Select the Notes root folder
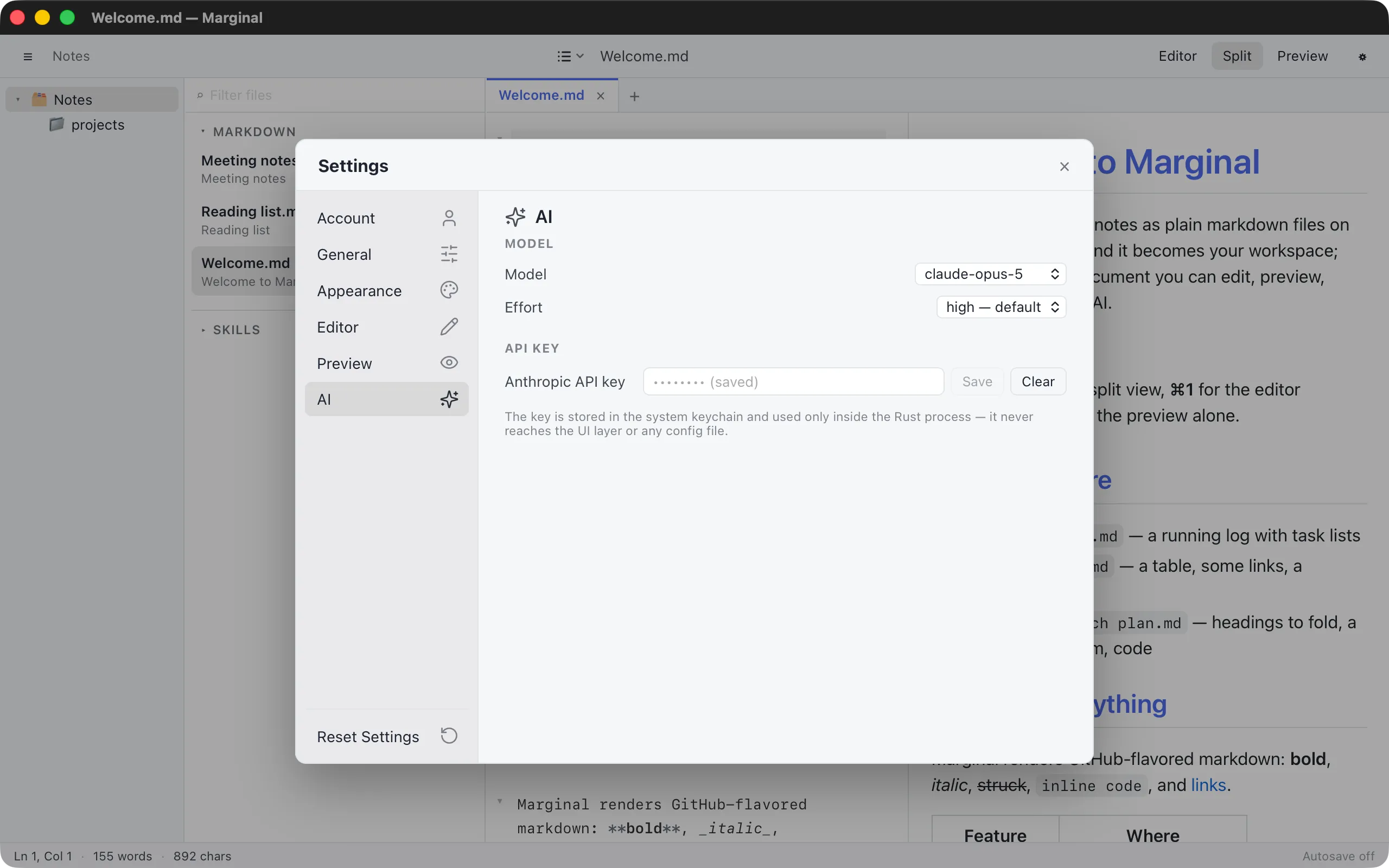The width and height of the screenshot is (1389, 868). (x=92, y=99)
